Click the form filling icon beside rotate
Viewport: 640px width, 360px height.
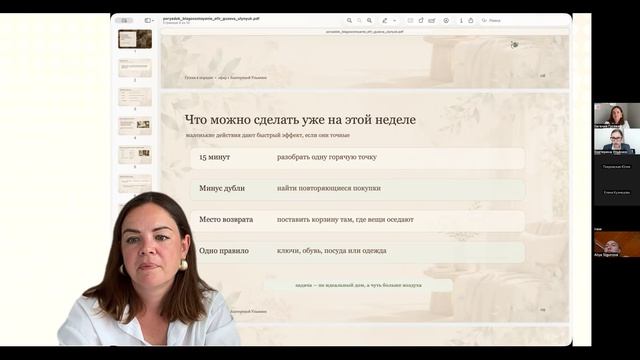click(431, 20)
